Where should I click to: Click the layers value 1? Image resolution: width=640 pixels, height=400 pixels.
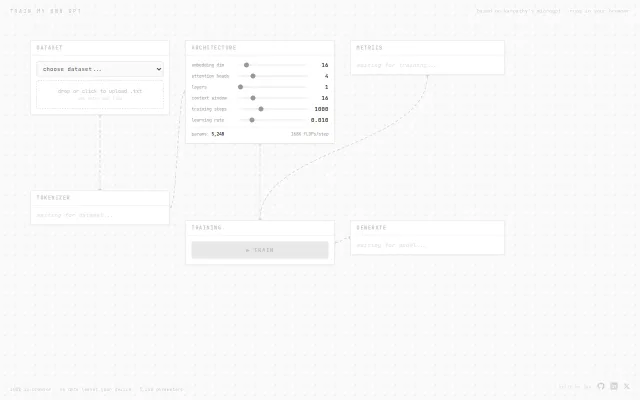326,87
